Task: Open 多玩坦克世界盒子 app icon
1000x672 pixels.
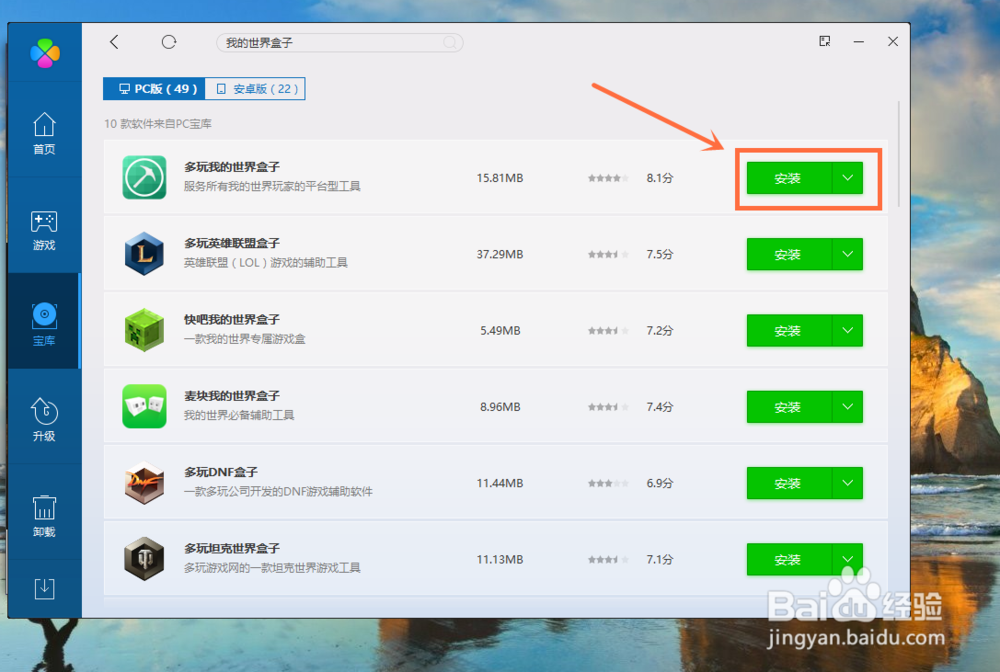Action: tap(144, 559)
